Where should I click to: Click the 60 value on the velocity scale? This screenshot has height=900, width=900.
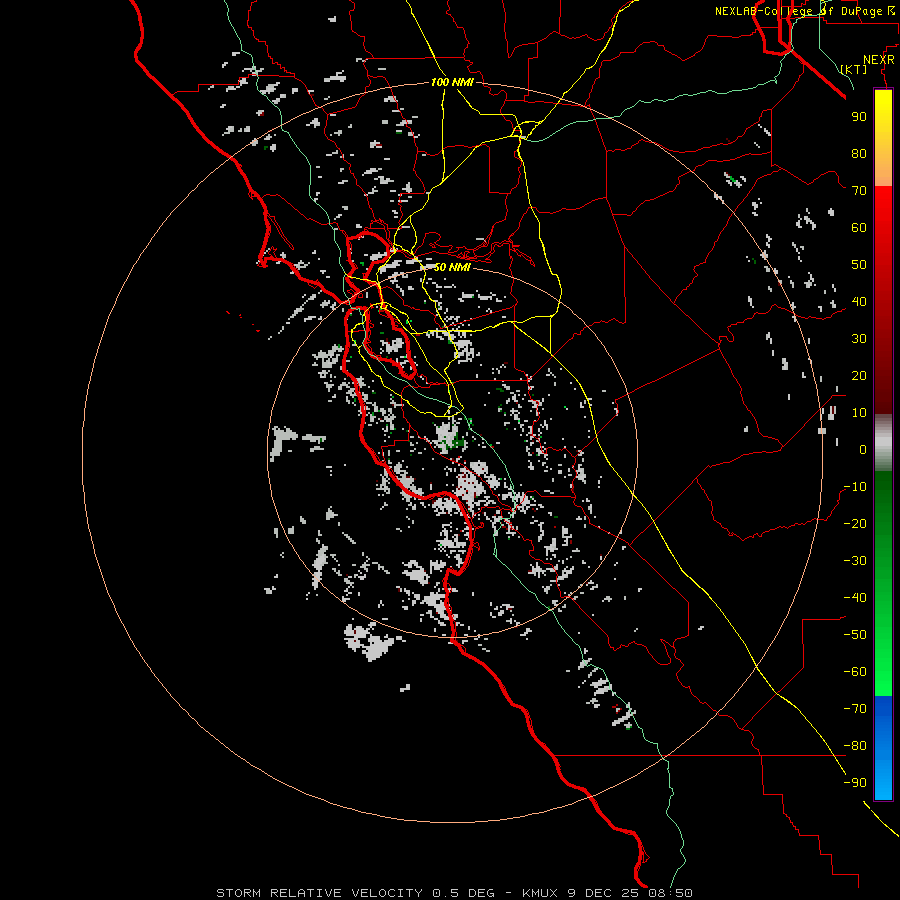859,228
